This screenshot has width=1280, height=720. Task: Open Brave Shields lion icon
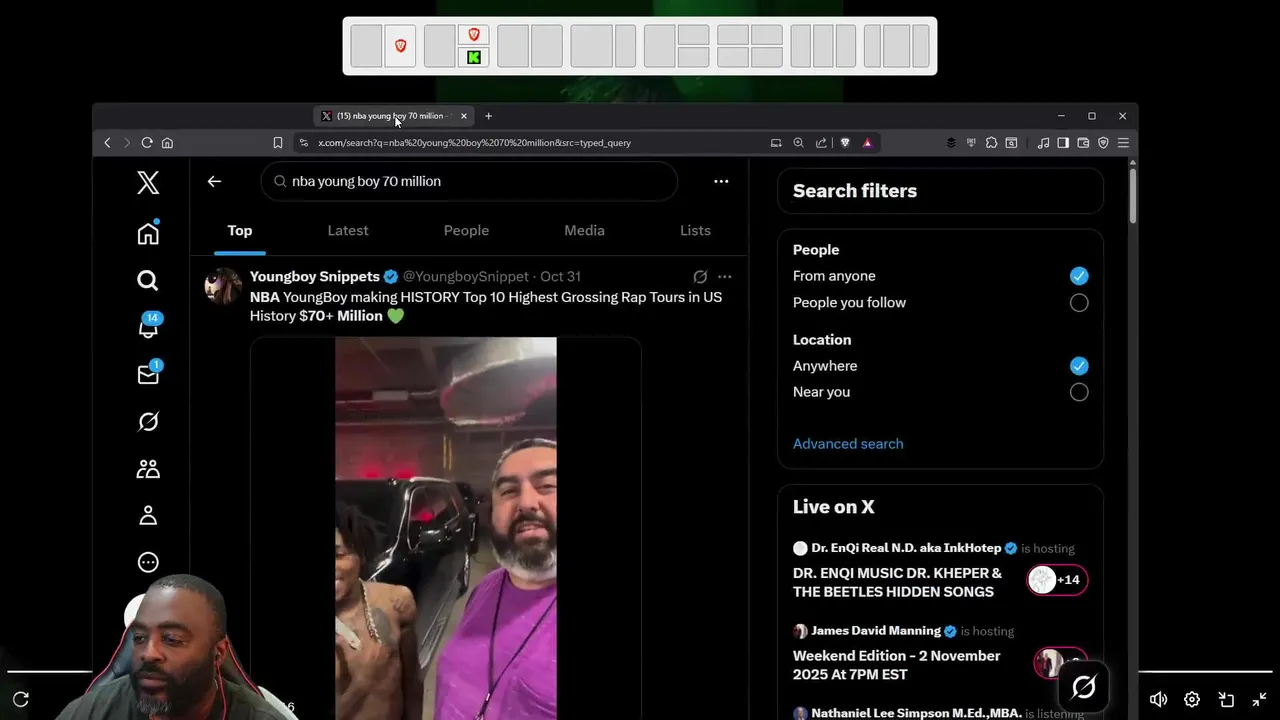(x=845, y=143)
